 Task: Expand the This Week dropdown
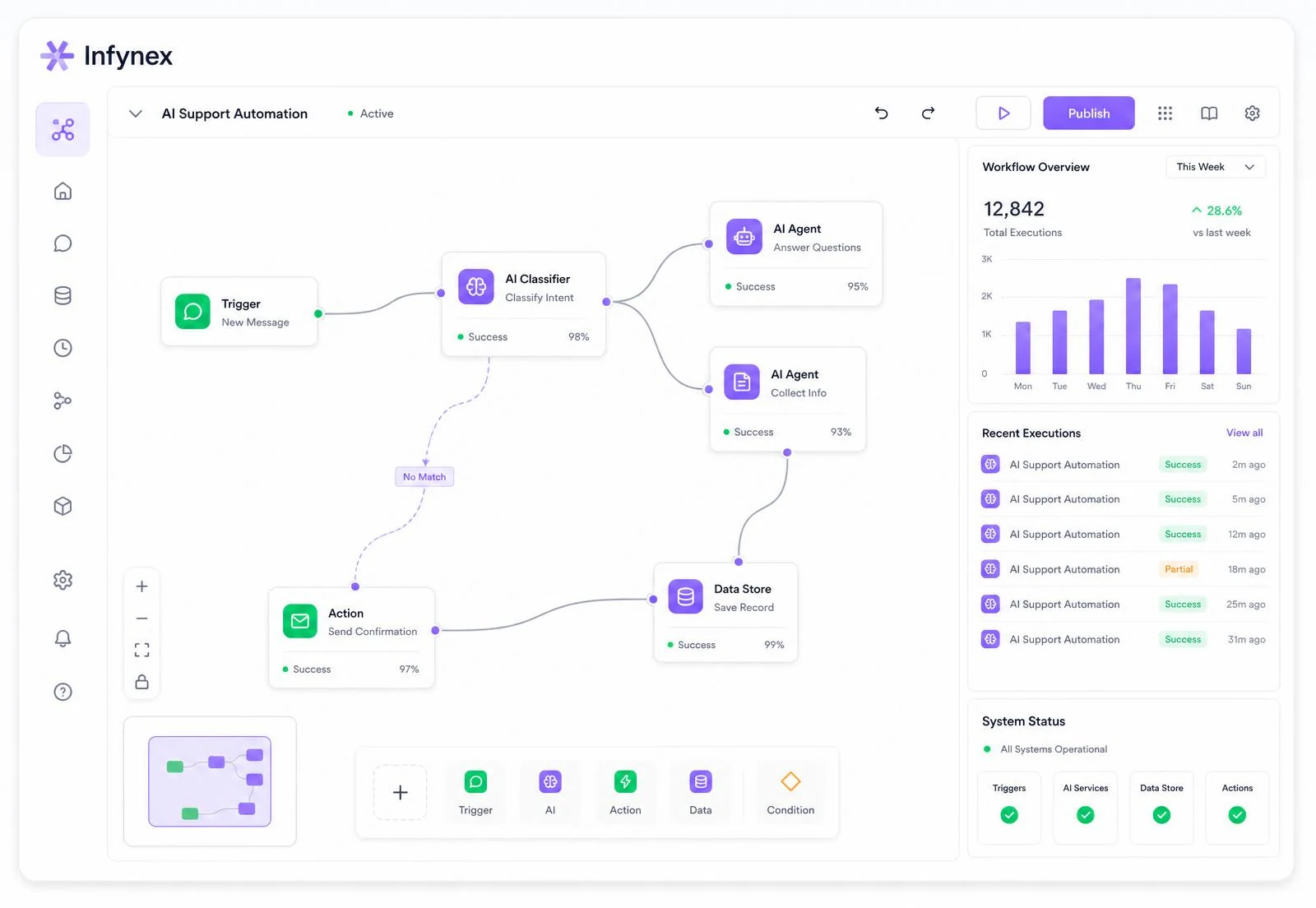coord(1216,167)
